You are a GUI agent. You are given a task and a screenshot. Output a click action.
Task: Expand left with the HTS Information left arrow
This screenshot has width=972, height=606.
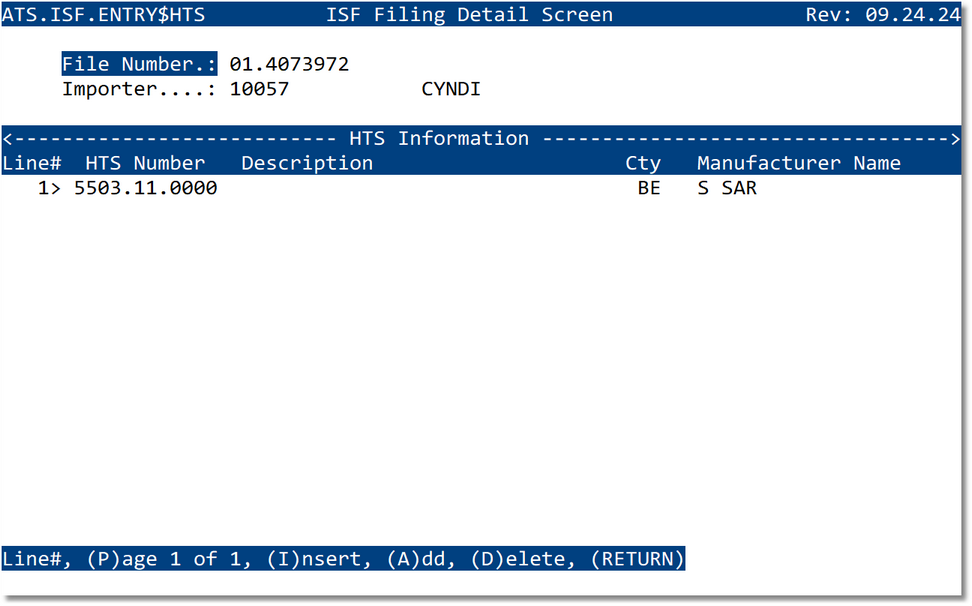(x=8, y=138)
